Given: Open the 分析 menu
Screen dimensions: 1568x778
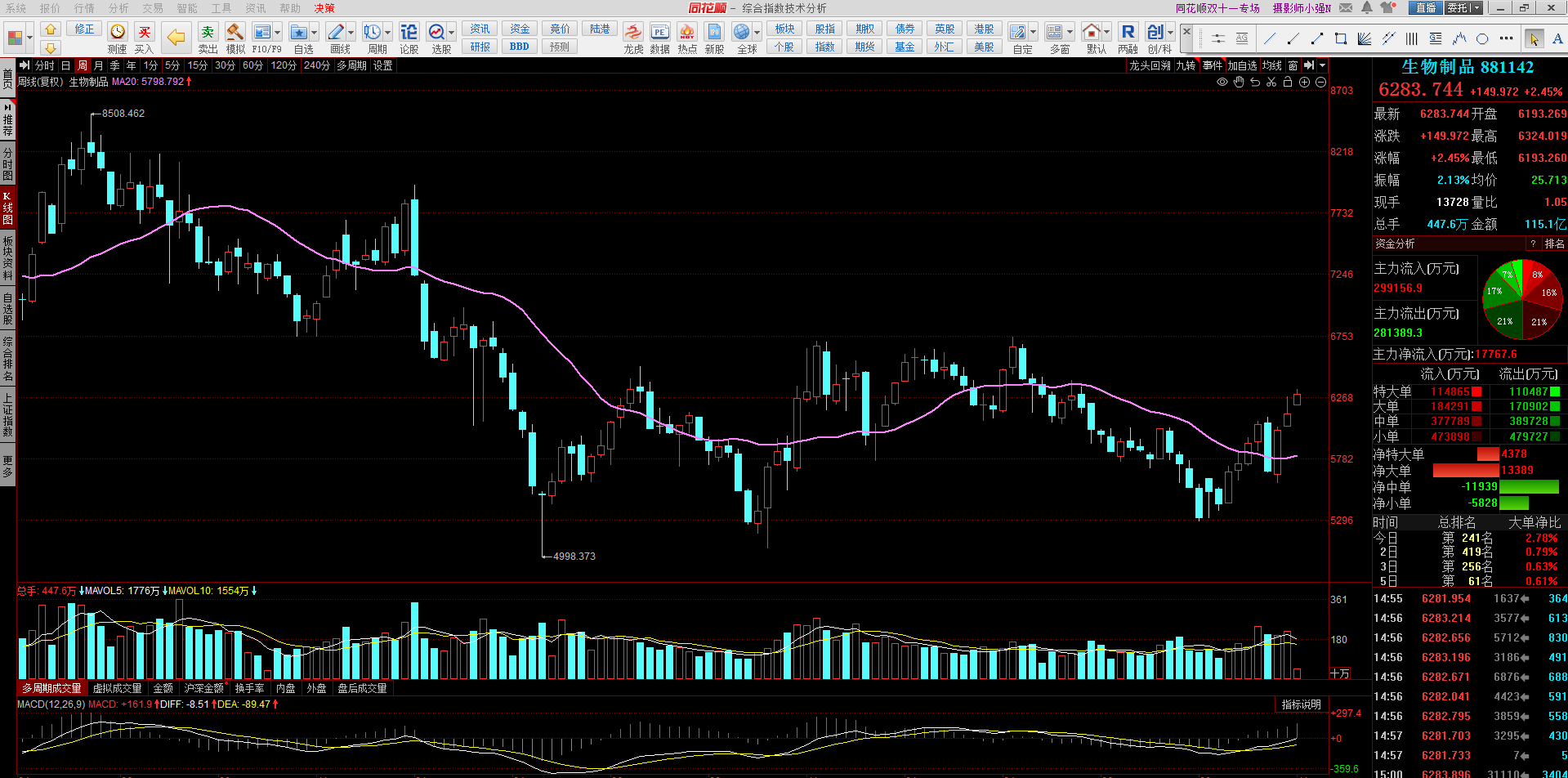Looking at the screenshot, I should (x=118, y=8).
